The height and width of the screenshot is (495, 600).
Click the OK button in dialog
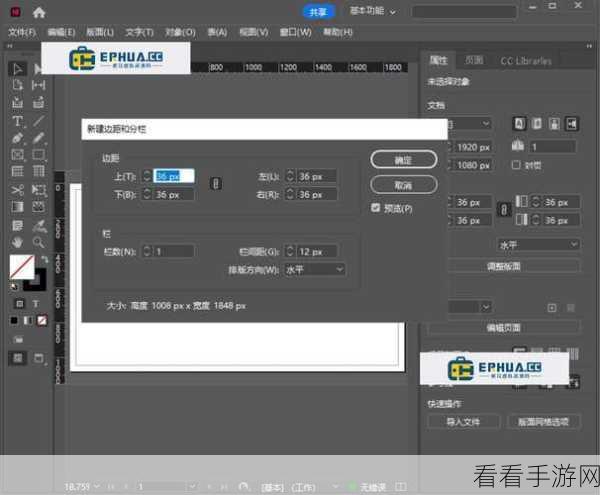tap(404, 160)
